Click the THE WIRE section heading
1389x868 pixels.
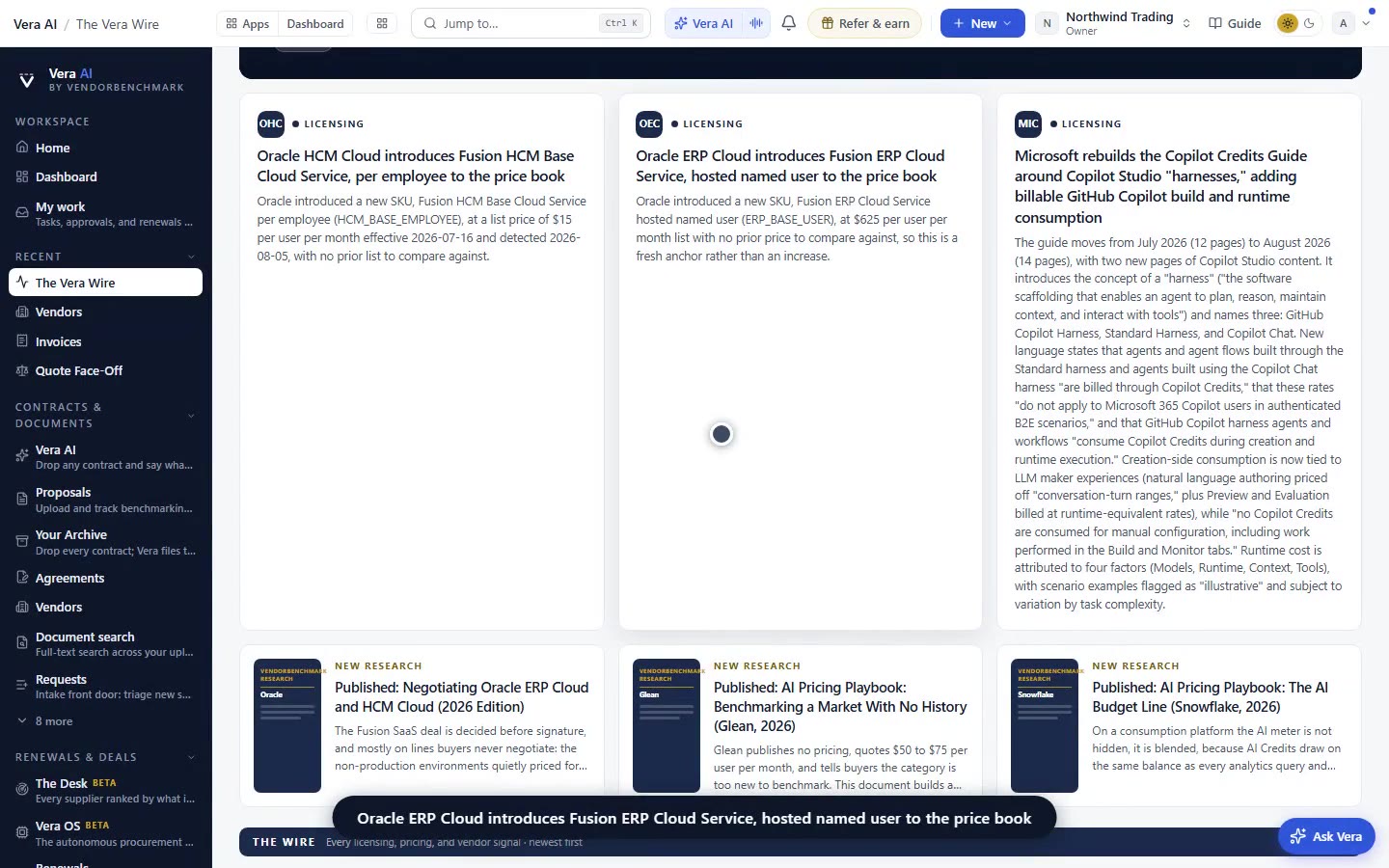(x=284, y=842)
